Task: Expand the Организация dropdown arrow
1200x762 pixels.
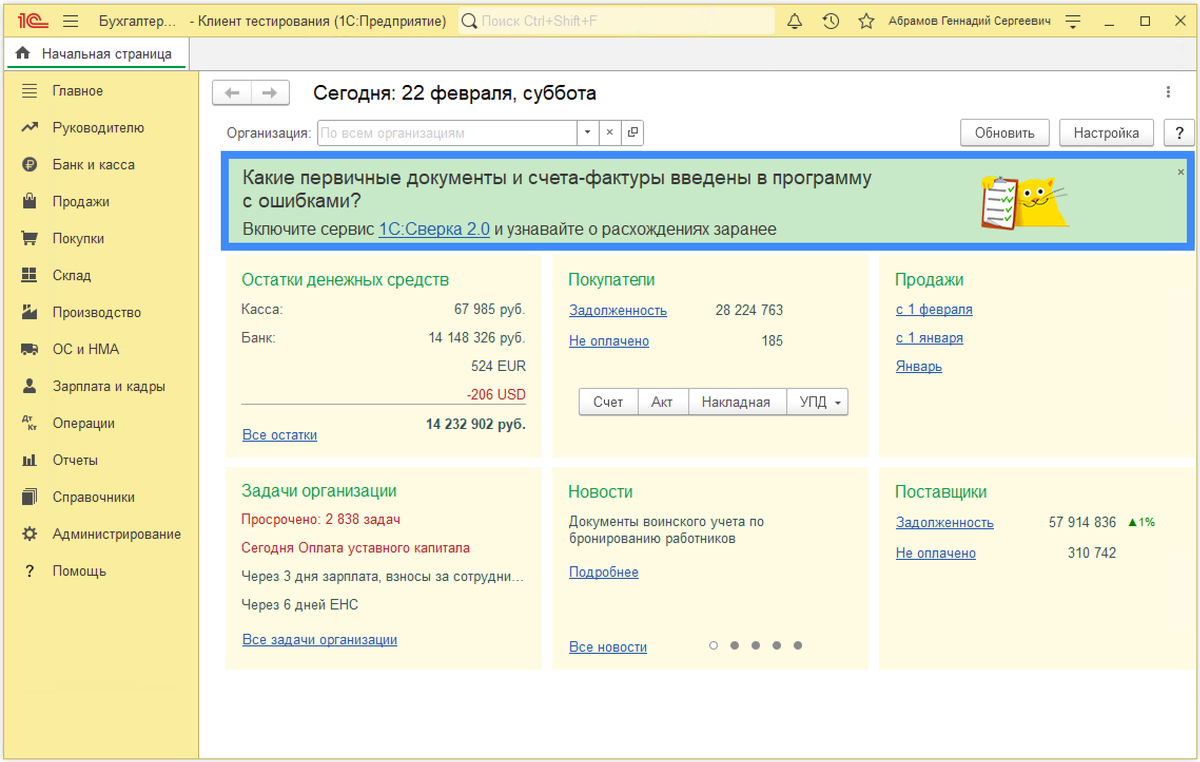Action: tap(587, 133)
